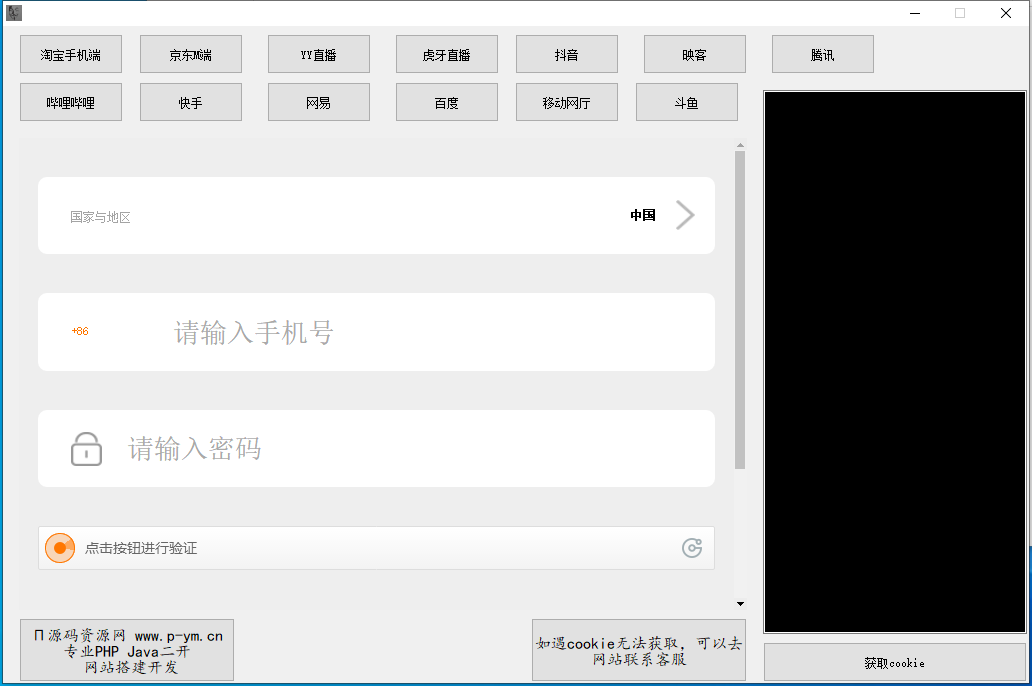Screen dimensions: 1032x686
Task: Select the 网易 platform
Action: click(319, 102)
